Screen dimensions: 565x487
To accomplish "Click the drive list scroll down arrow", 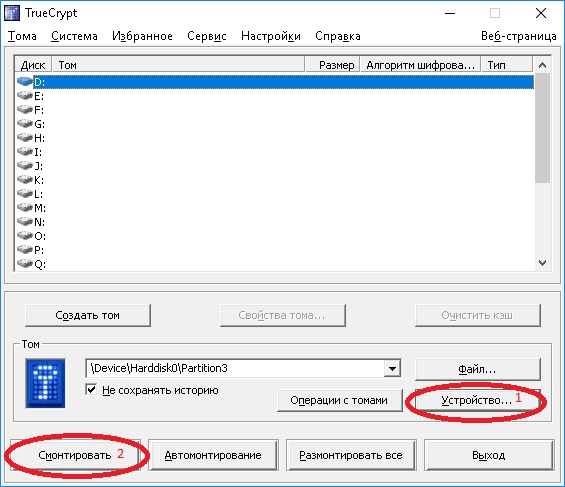I will pos(542,263).
